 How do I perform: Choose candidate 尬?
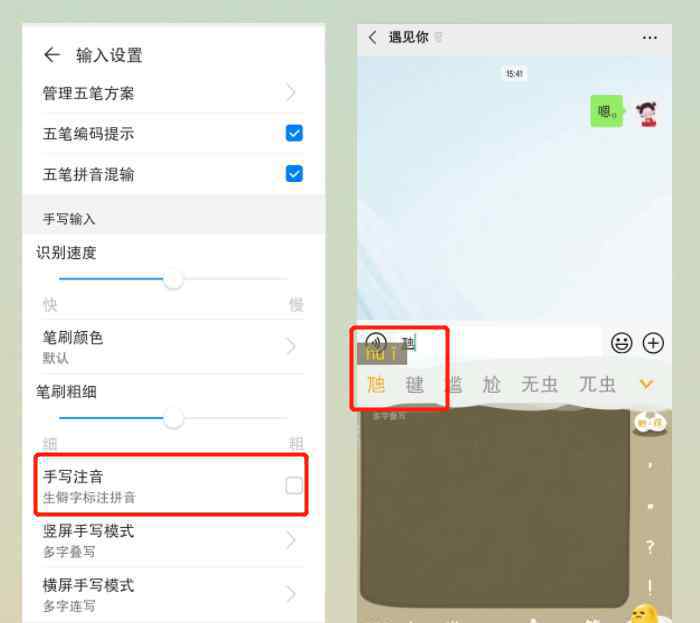[x=492, y=384]
